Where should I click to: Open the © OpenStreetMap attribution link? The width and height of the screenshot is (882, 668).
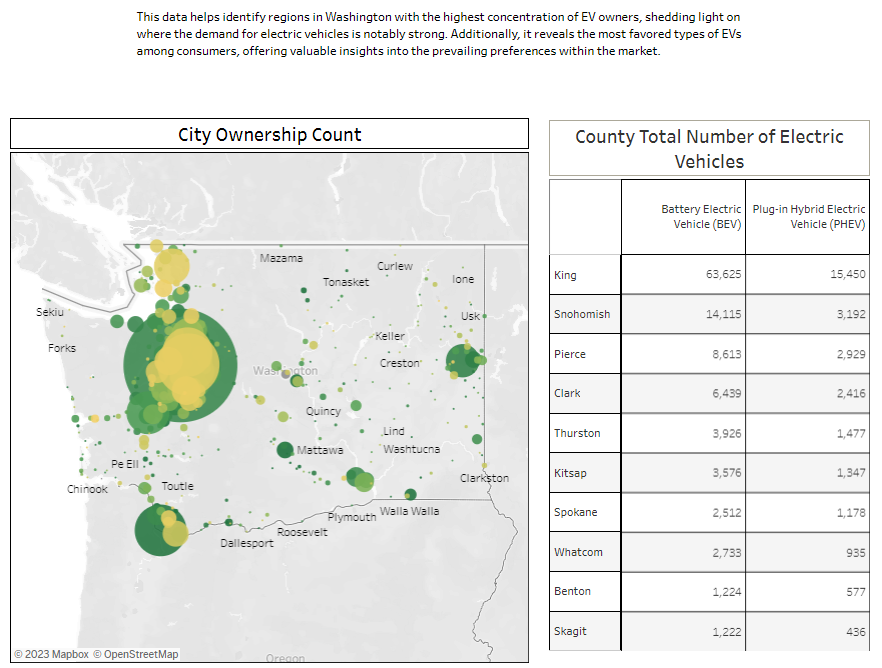[x=136, y=653]
